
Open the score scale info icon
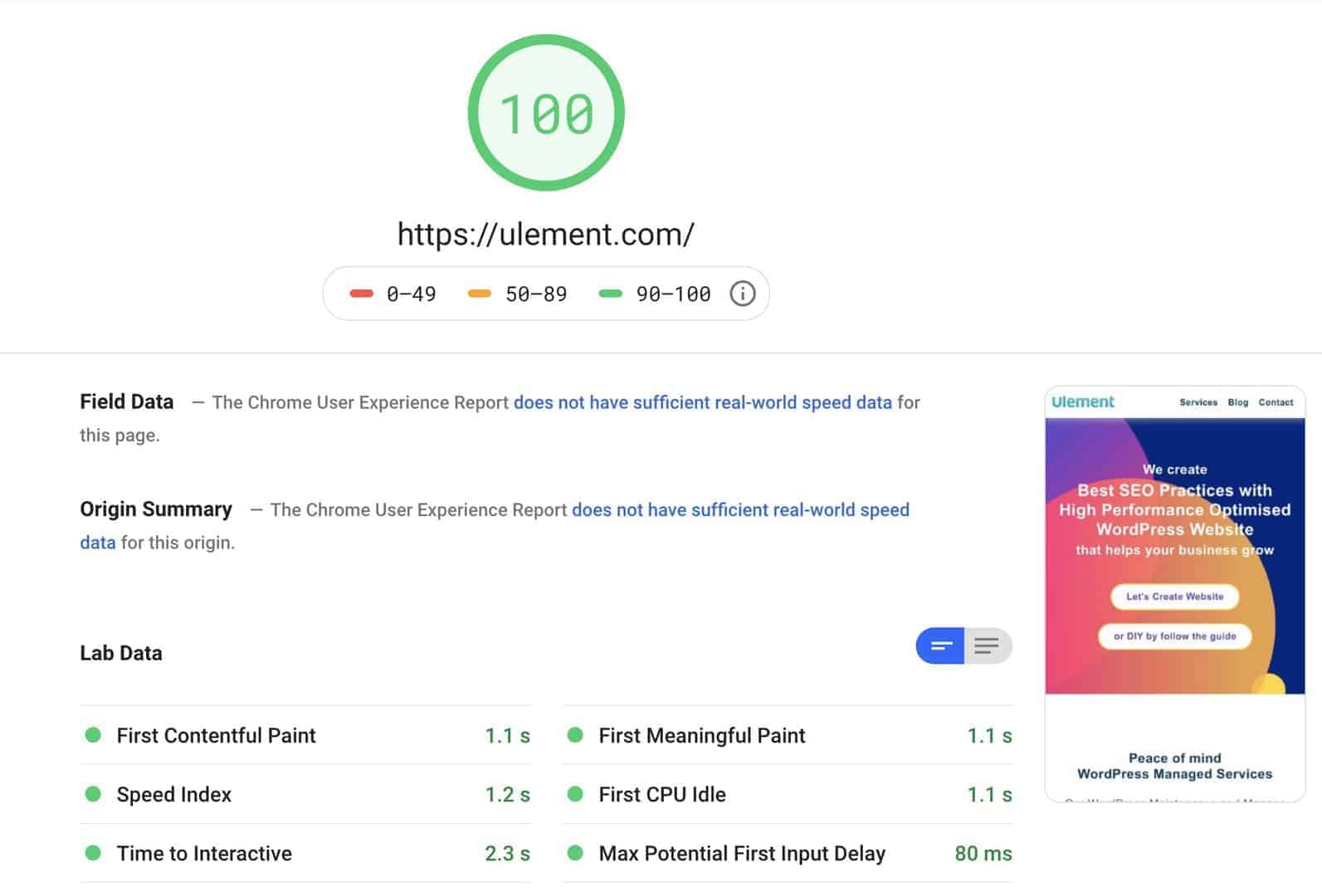[742, 293]
